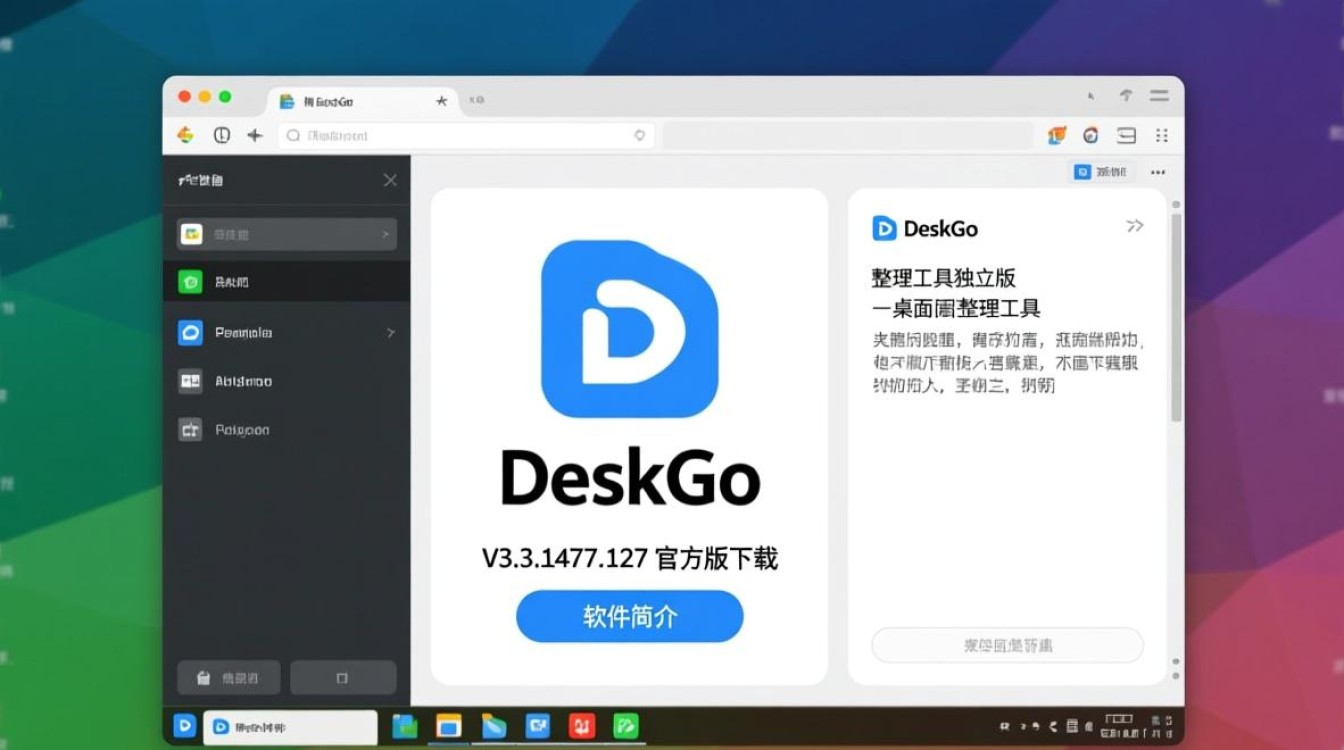
Task: Expand the blue chat sidebar entry
Action: point(391,332)
